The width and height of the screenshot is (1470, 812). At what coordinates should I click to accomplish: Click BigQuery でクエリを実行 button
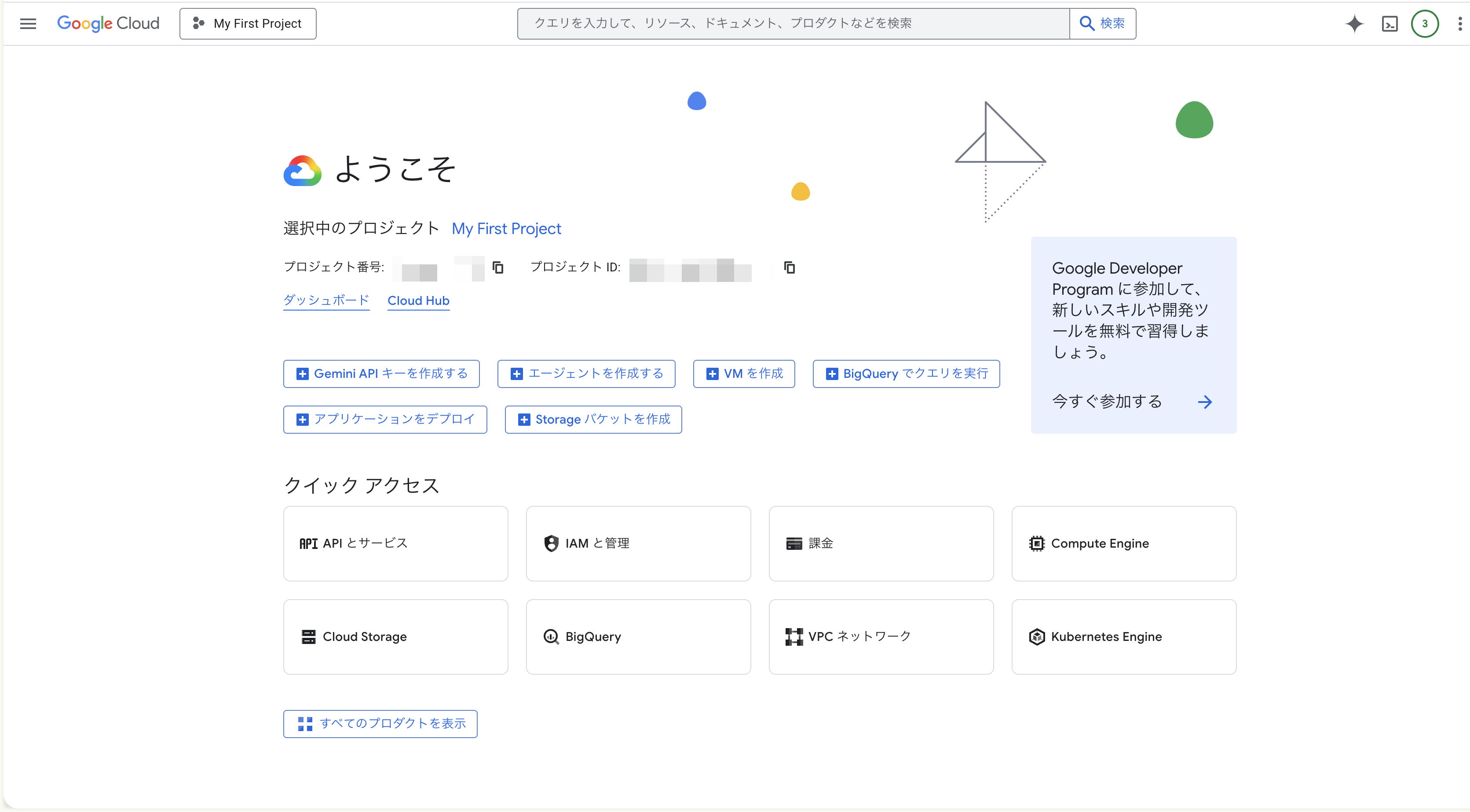(906, 373)
